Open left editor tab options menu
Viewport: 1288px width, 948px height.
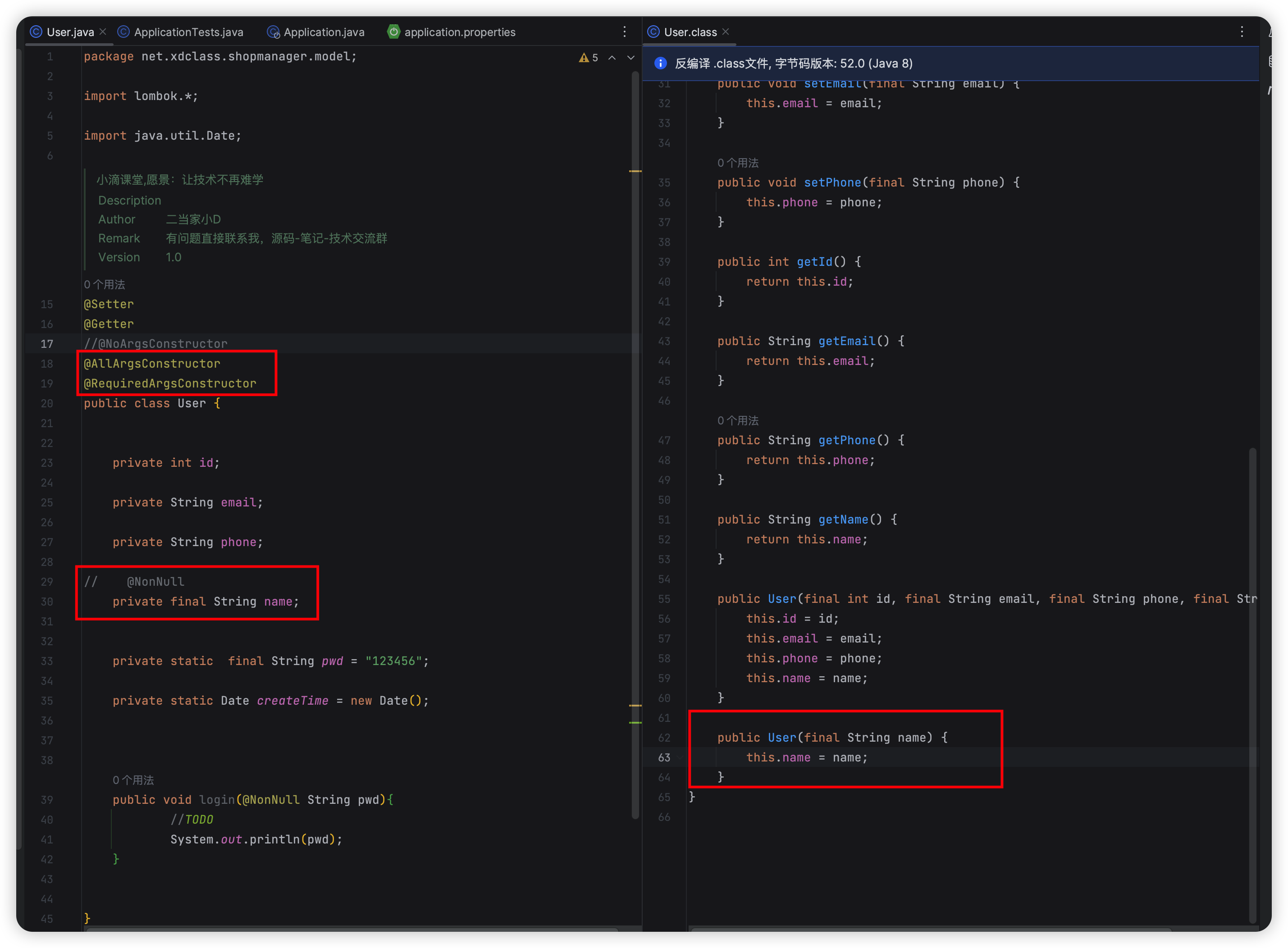coord(625,32)
